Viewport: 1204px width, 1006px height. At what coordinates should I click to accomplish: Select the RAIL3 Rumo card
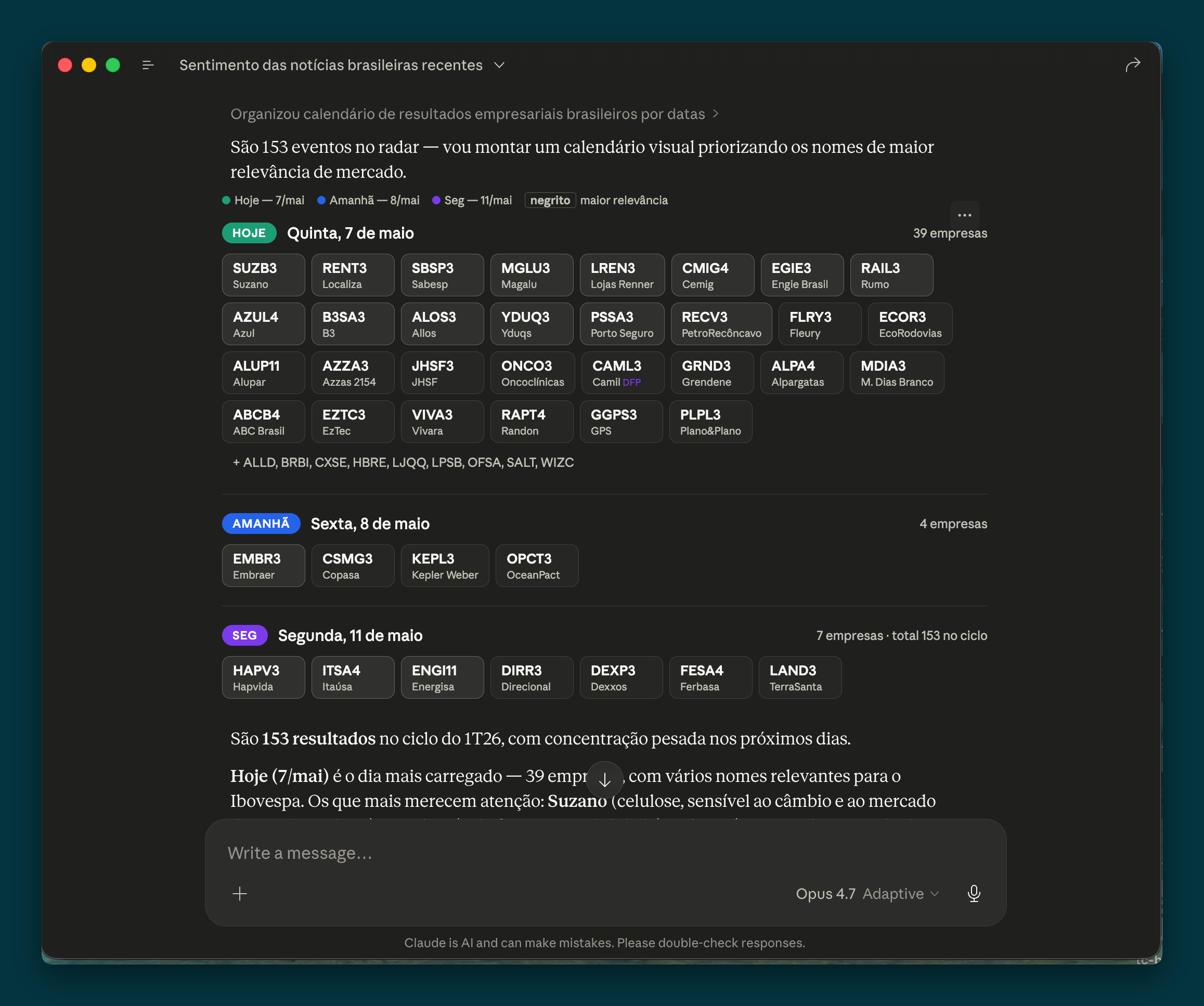(x=891, y=275)
